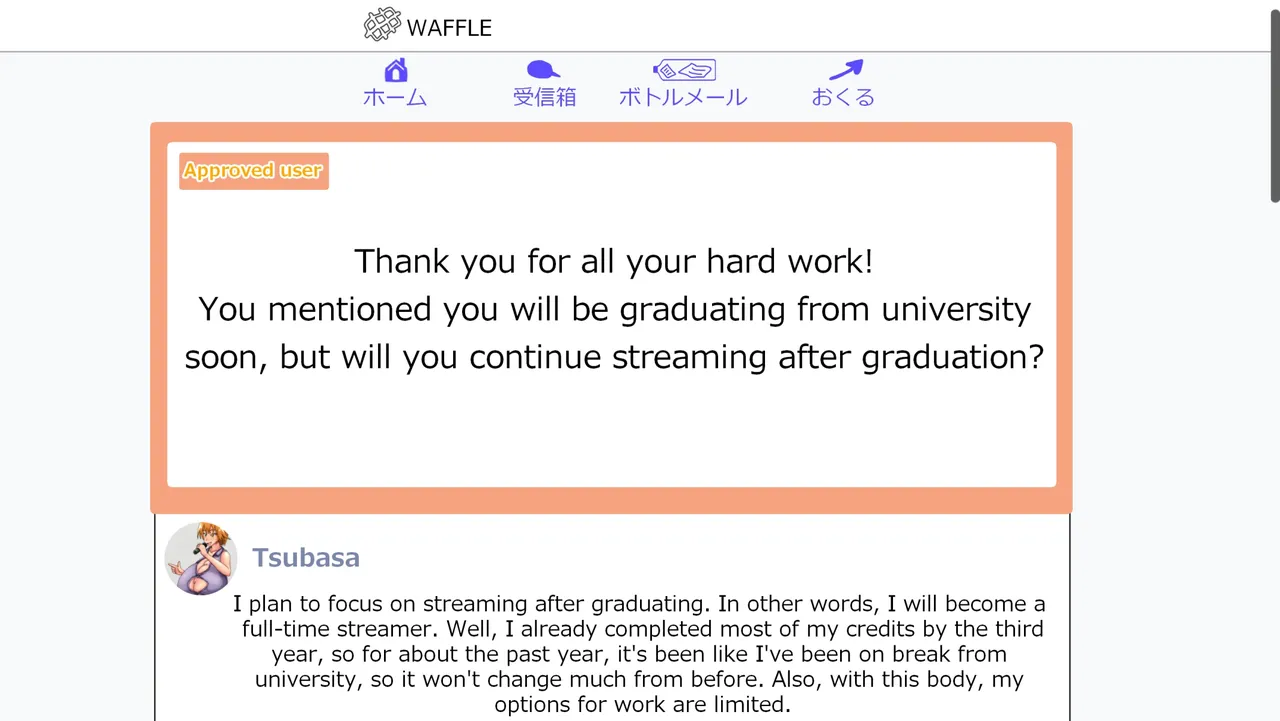Click the vertical scrollbar thumb

[1274, 100]
